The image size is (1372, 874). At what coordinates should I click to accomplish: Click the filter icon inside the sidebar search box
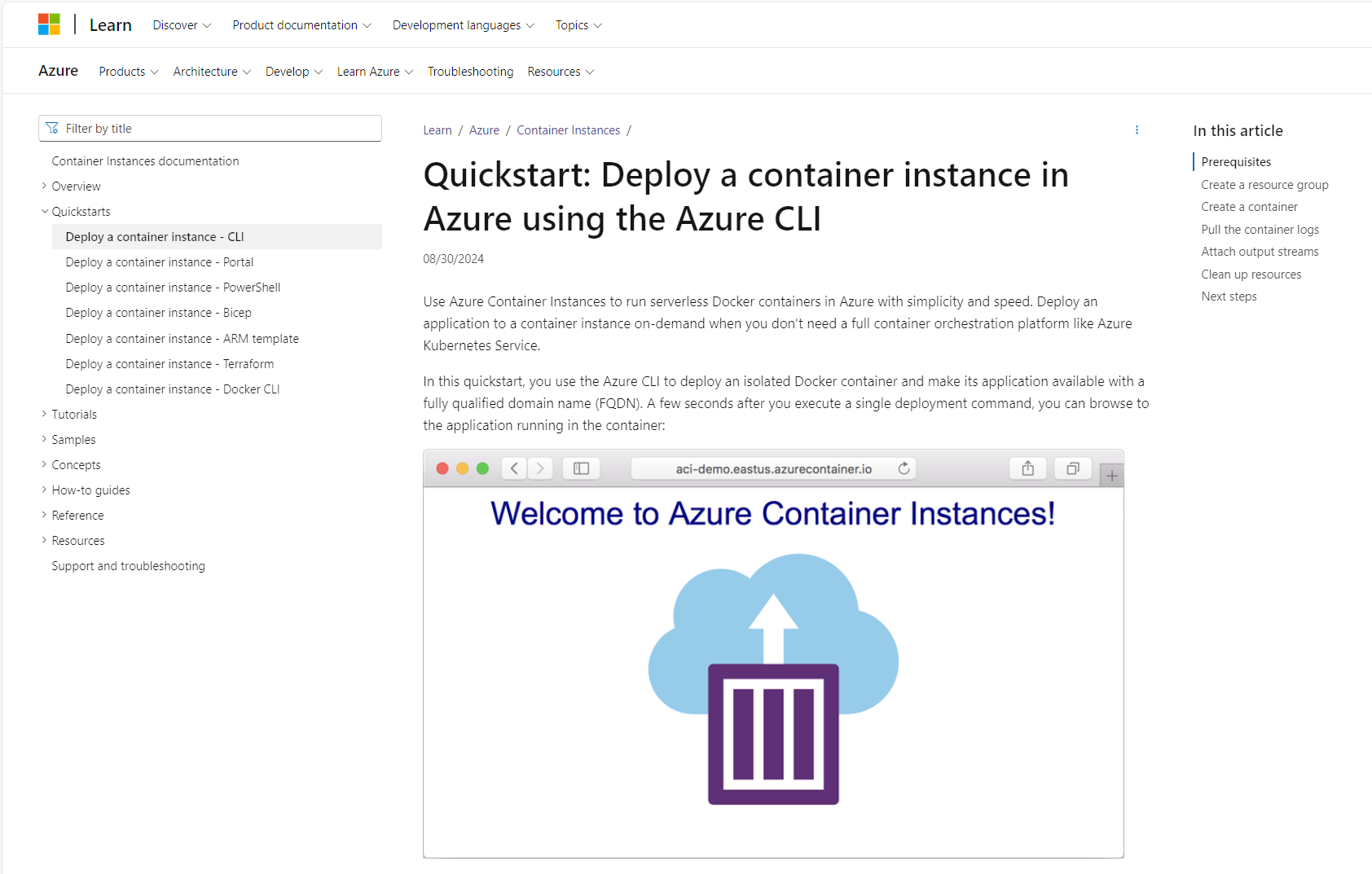coord(52,128)
